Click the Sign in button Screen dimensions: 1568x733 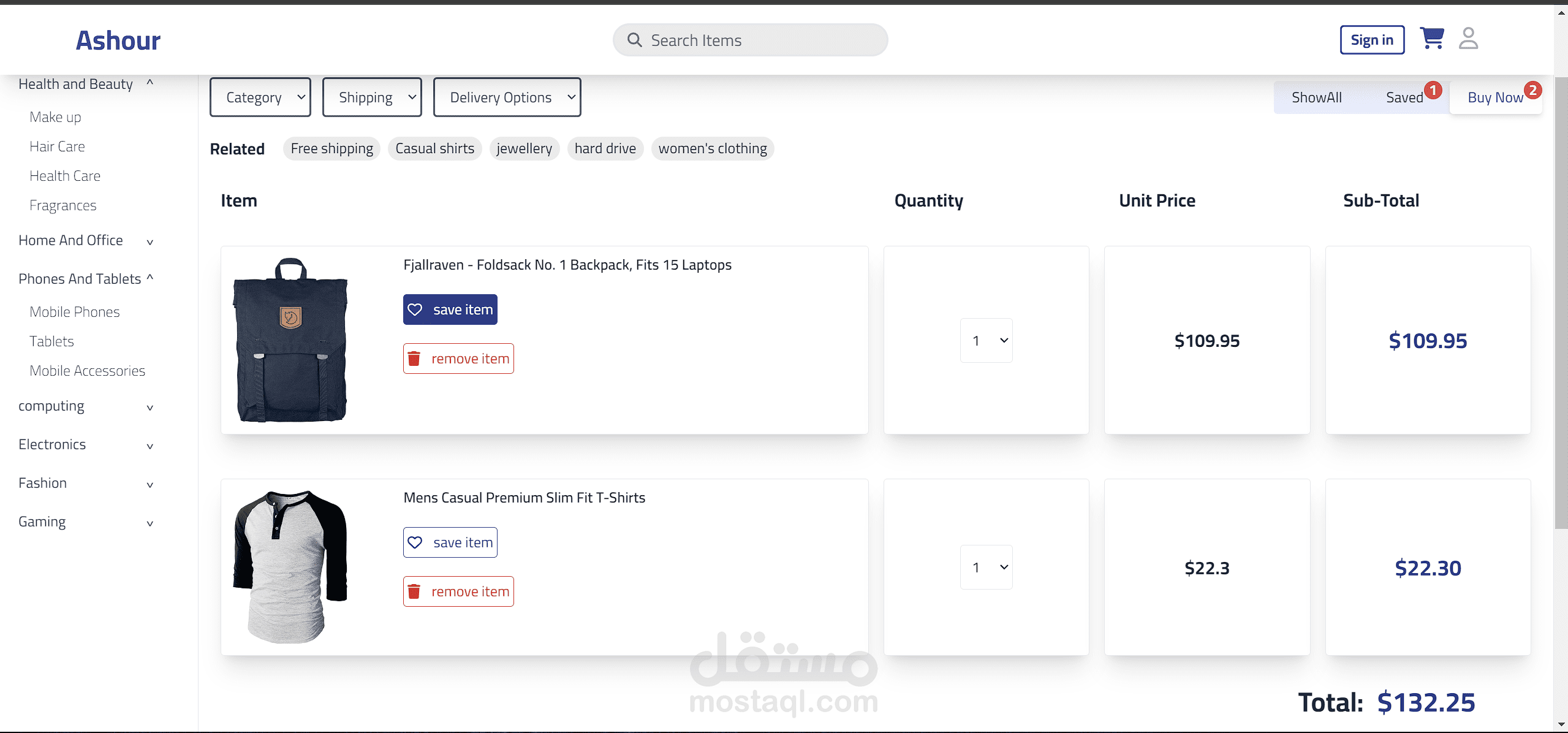pos(1372,40)
